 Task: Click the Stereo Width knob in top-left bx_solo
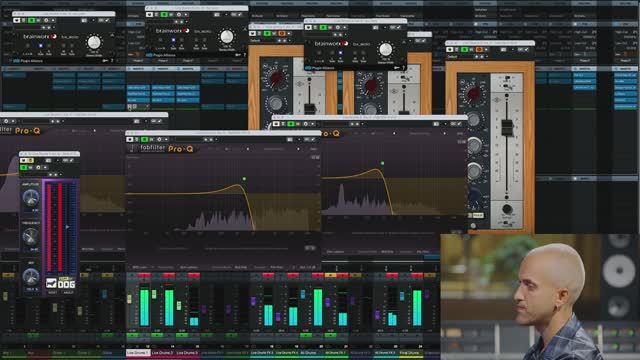coord(94,42)
